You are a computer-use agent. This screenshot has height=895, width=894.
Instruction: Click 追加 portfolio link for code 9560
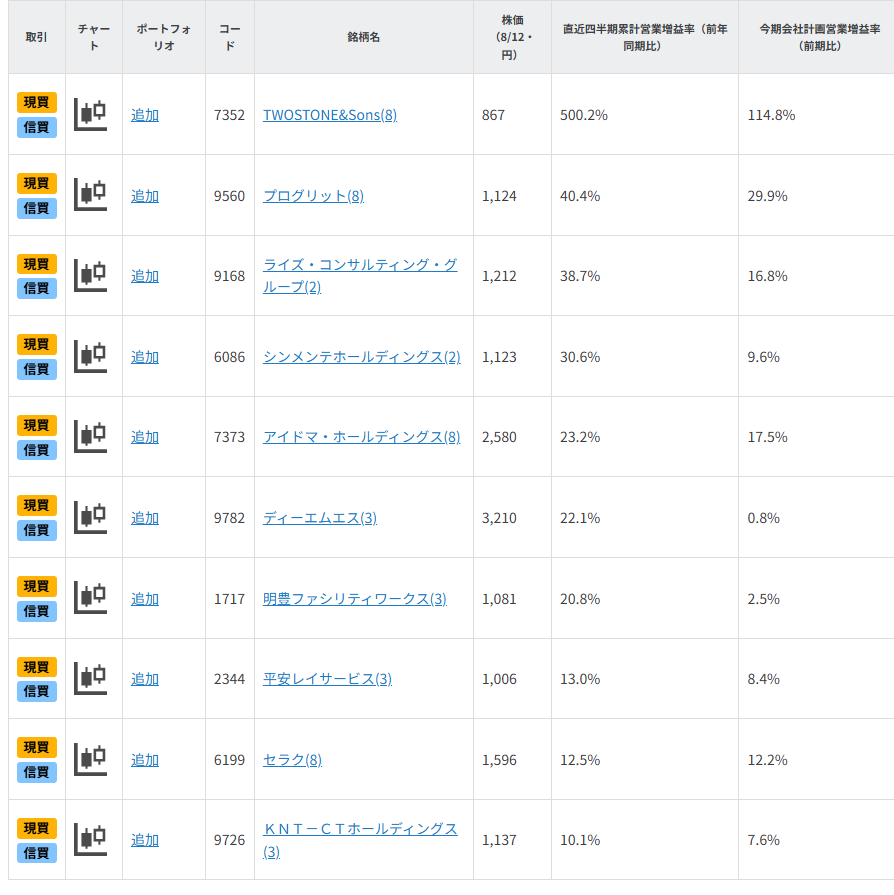coord(145,196)
